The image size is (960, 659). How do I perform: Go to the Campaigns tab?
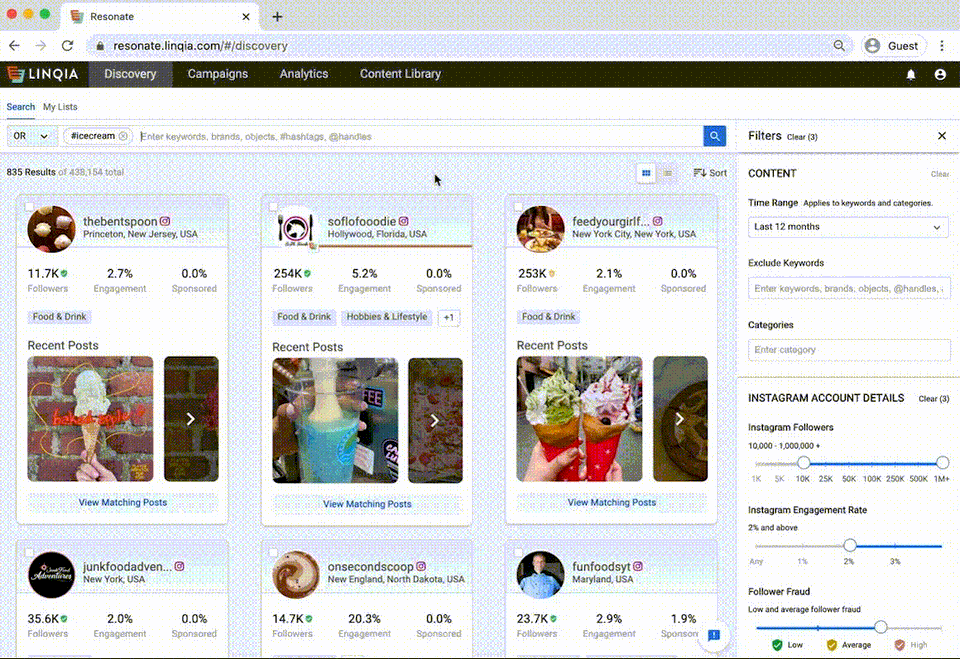tap(217, 74)
